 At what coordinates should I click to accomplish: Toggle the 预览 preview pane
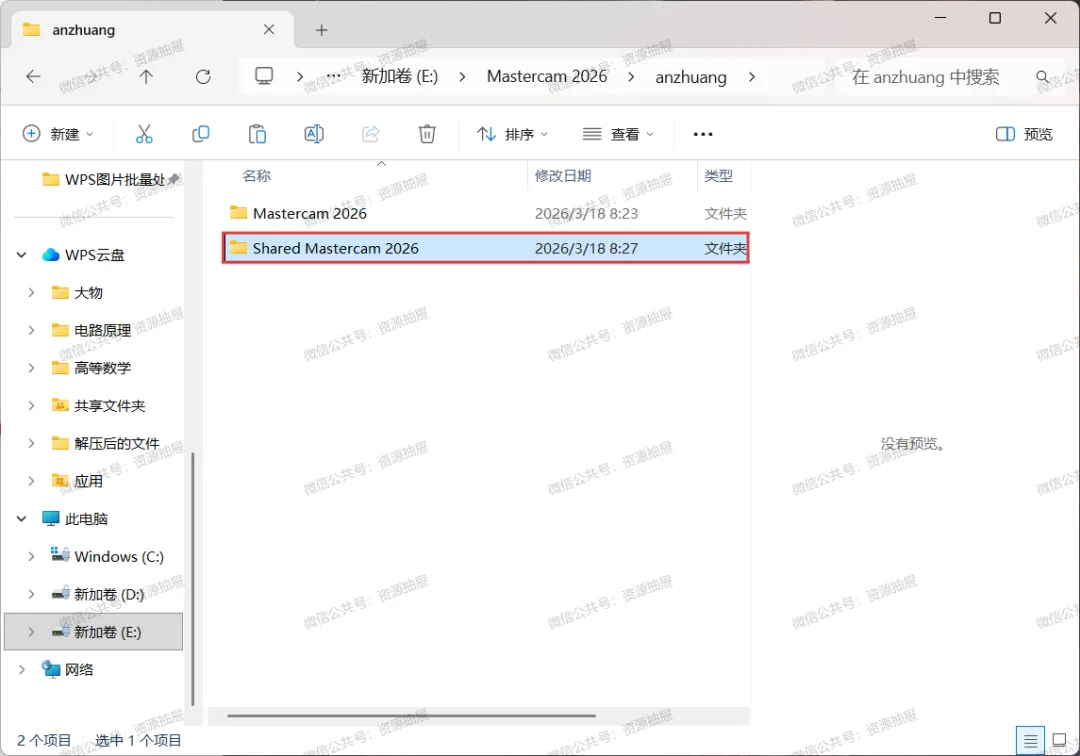pyautogui.click(x=1024, y=134)
